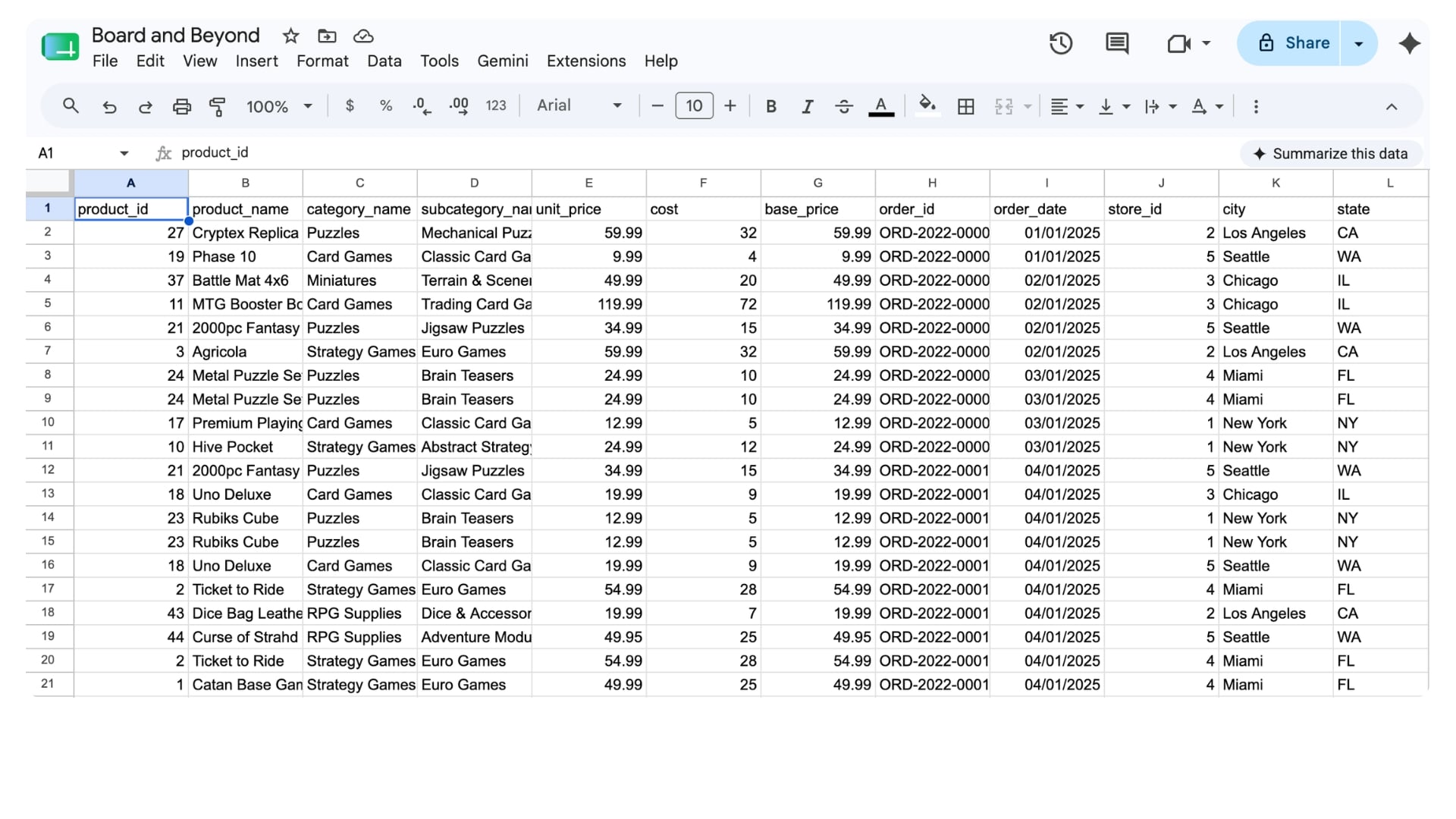Open the File menu
The height and width of the screenshot is (819, 1456).
coord(105,61)
